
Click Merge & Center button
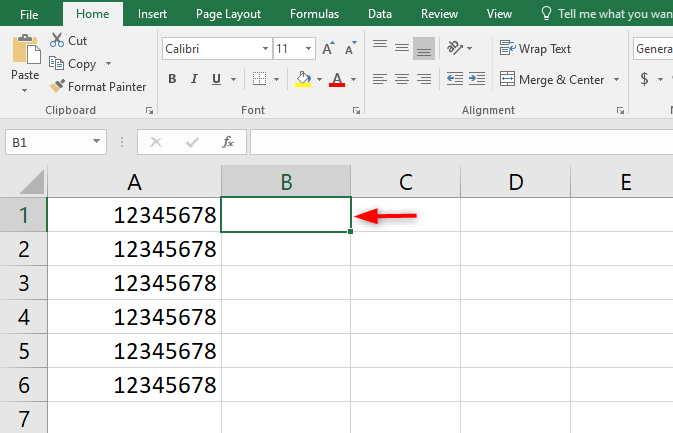pos(552,79)
